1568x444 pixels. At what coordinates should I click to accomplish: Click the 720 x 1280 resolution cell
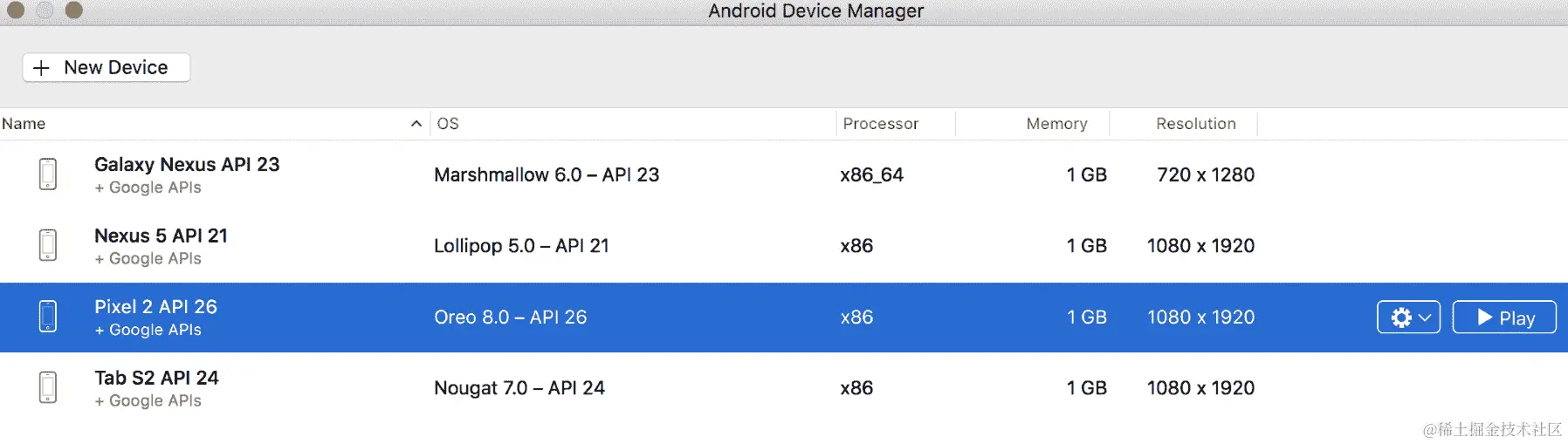pos(1206,175)
